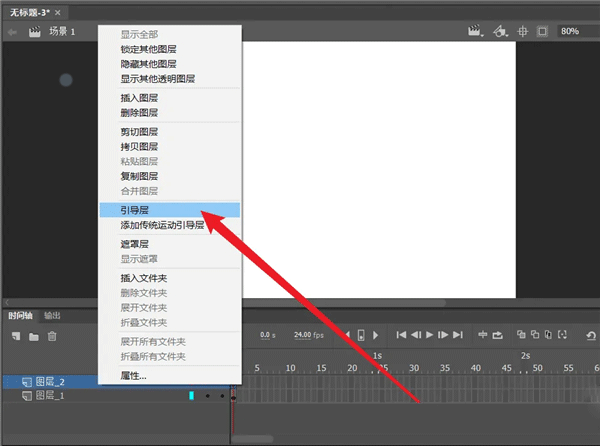This screenshot has height=446, width=600.
Task: Toggle the 图层_1 colored outline indicator
Action: [191, 396]
